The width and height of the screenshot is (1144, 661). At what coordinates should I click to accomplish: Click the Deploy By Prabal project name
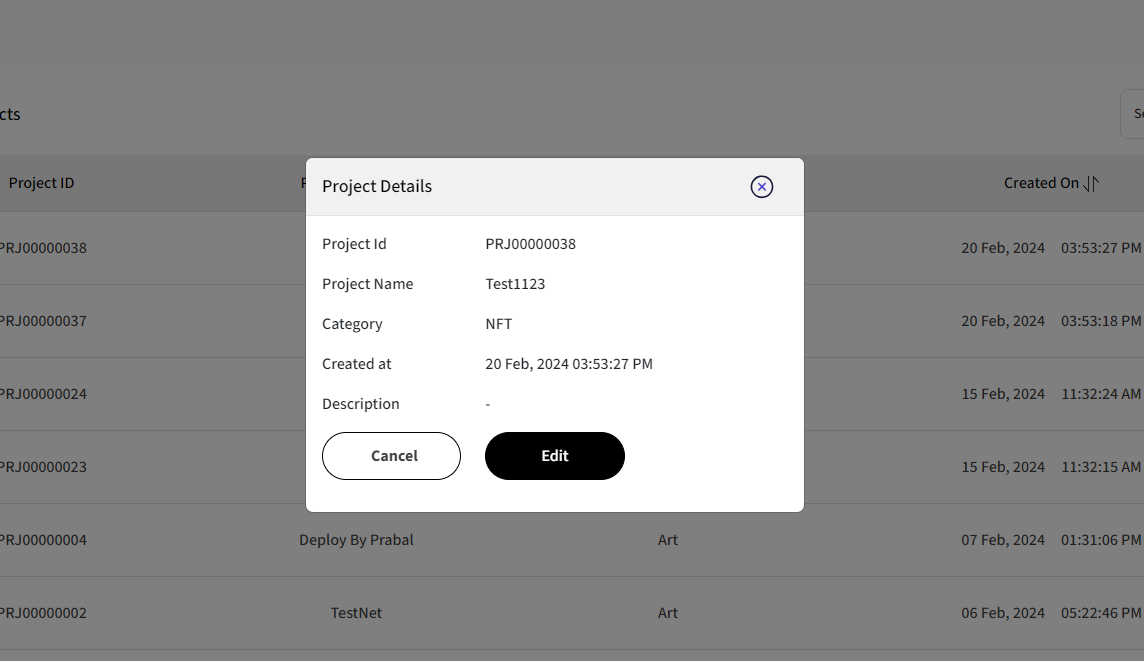(x=356, y=540)
